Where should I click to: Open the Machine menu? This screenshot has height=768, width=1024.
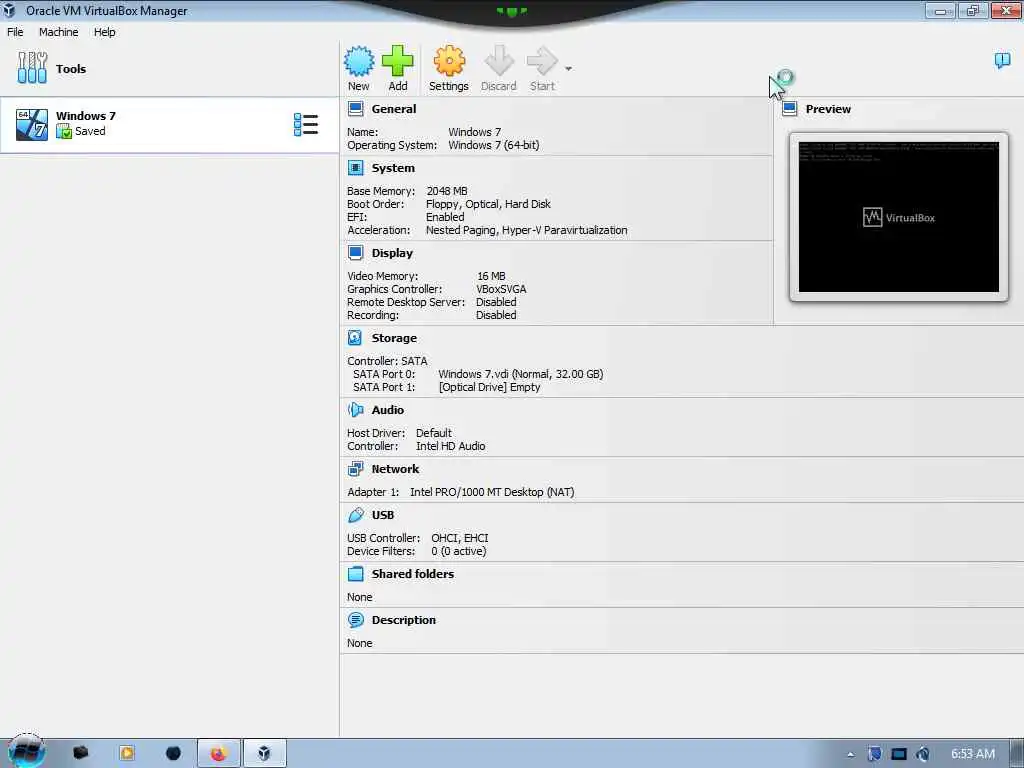pyautogui.click(x=58, y=32)
